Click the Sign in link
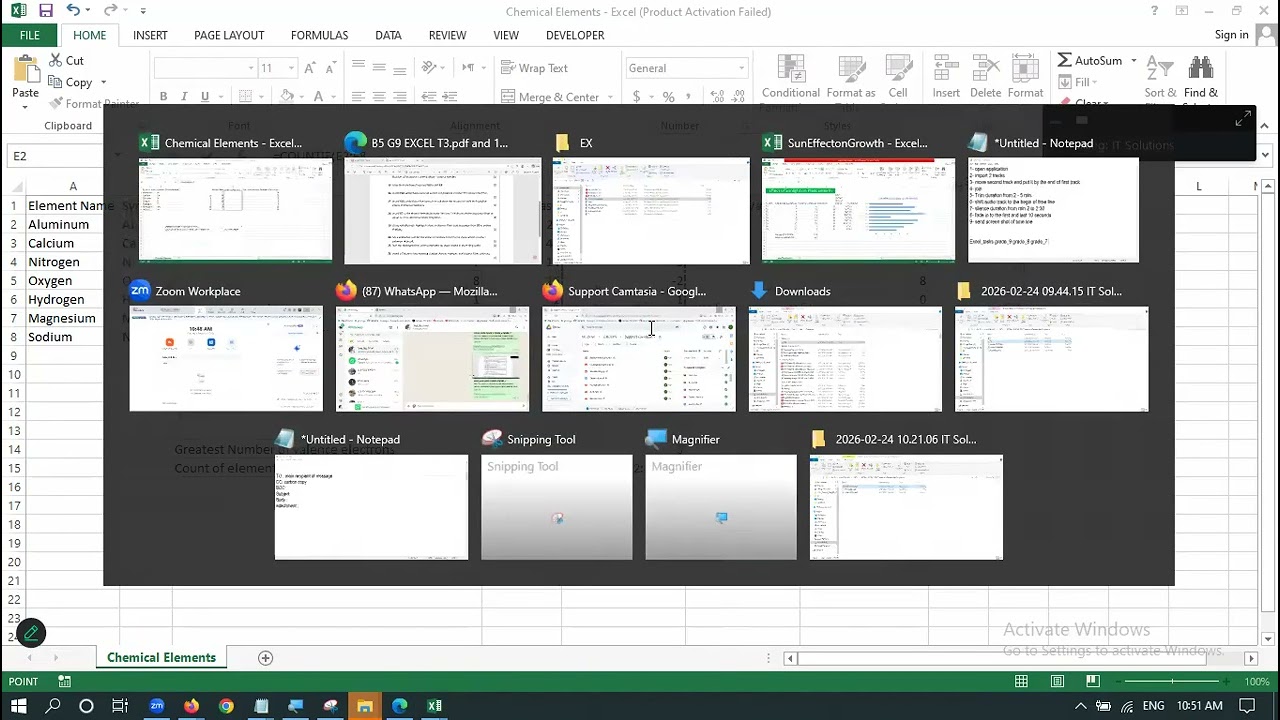This screenshot has width=1280, height=720. click(1231, 35)
